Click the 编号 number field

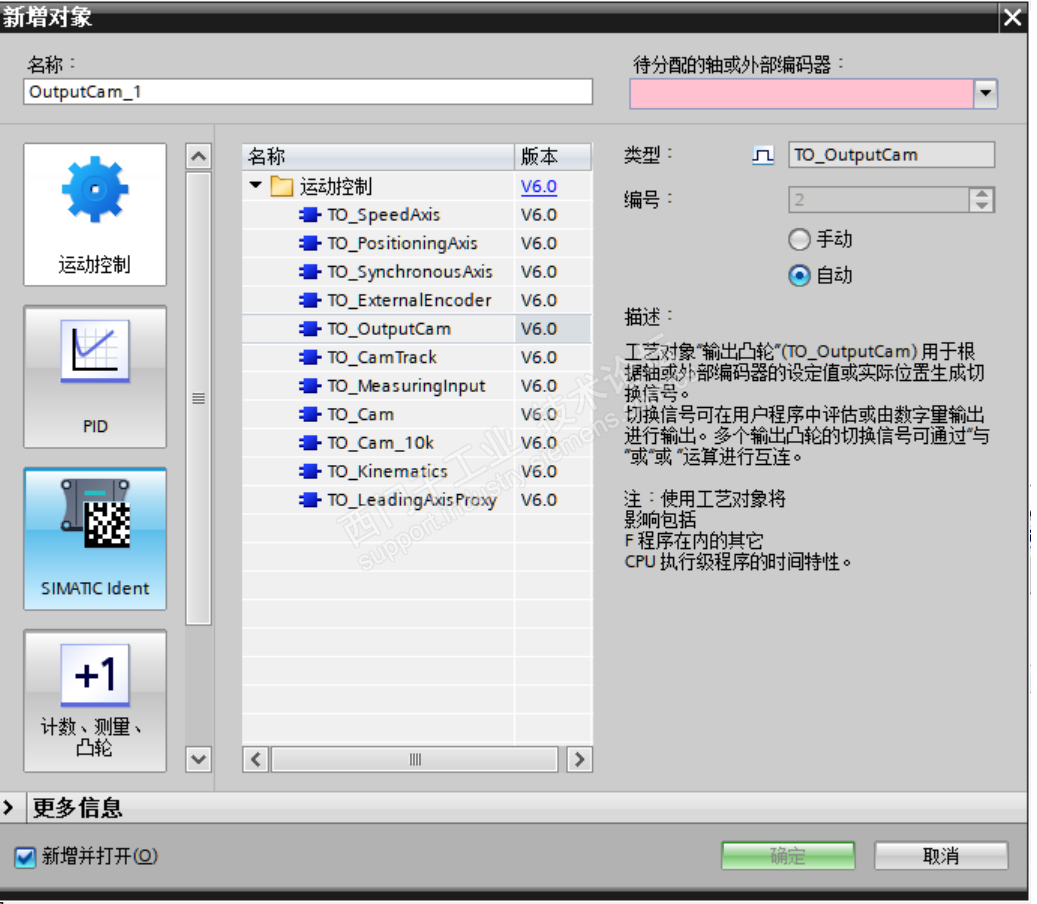point(879,199)
